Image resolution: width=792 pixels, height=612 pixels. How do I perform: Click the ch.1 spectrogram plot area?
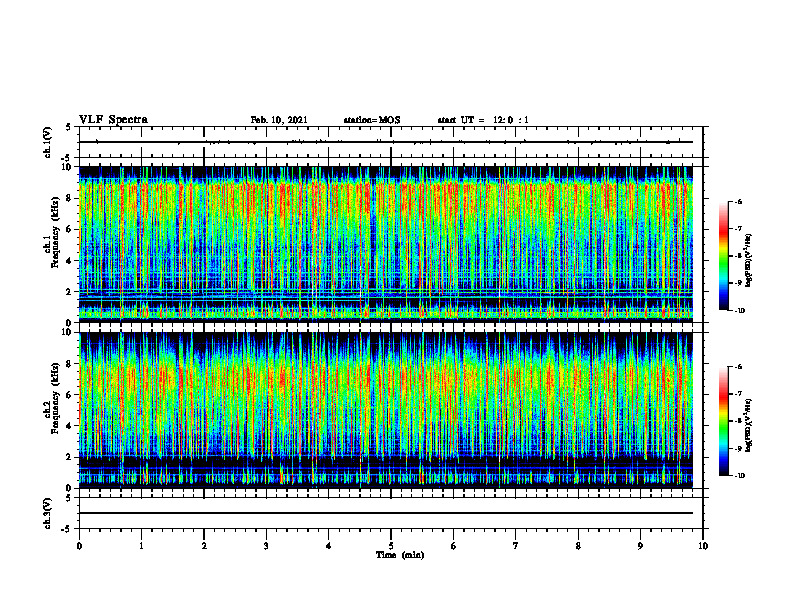click(386, 244)
